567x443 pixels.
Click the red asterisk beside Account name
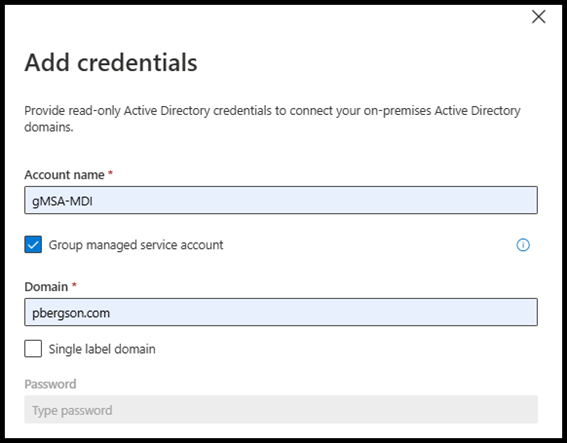[111, 173]
